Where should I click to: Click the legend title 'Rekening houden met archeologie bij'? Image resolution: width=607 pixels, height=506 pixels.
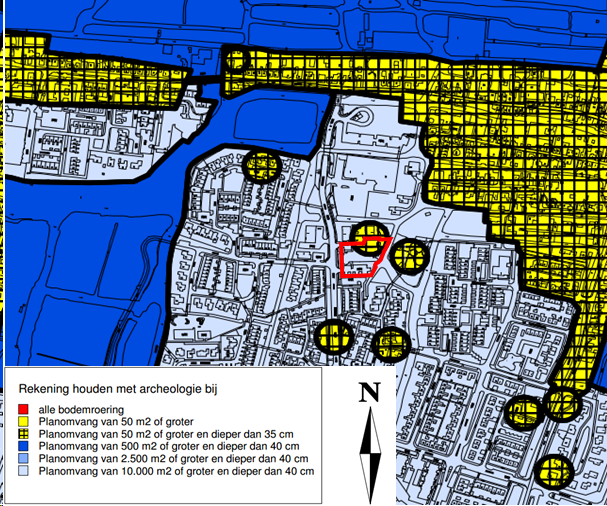pyautogui.click(x=118, y=389)
